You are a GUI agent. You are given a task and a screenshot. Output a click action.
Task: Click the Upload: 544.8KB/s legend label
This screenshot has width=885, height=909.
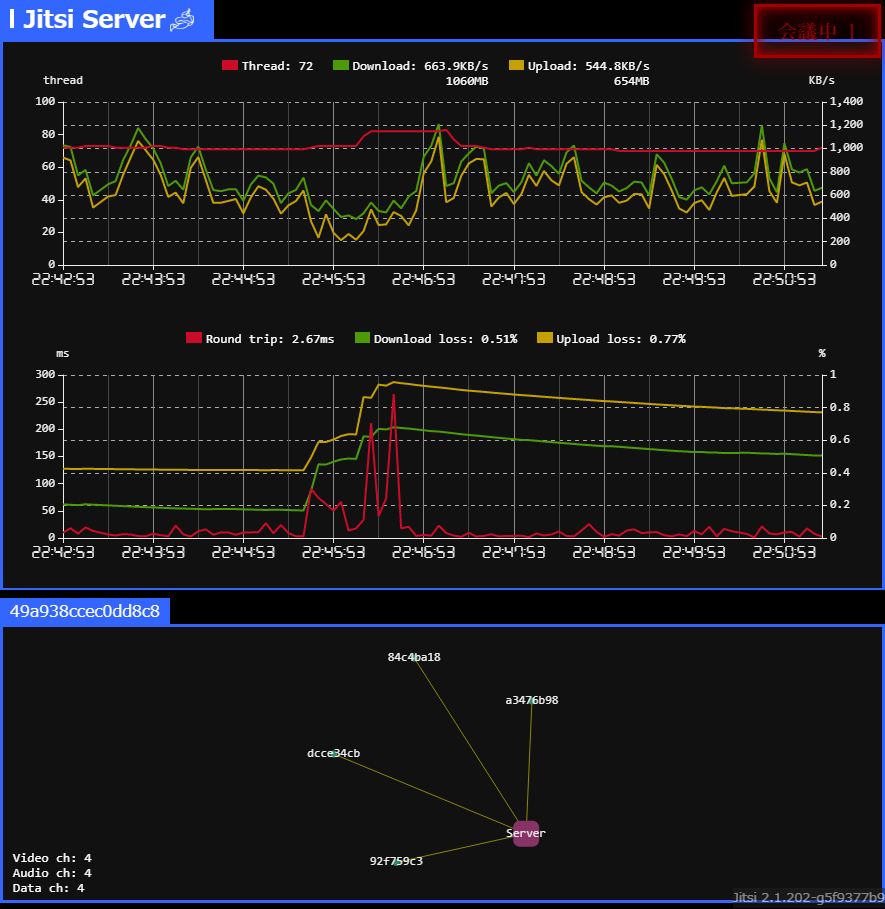coord(588,66)
